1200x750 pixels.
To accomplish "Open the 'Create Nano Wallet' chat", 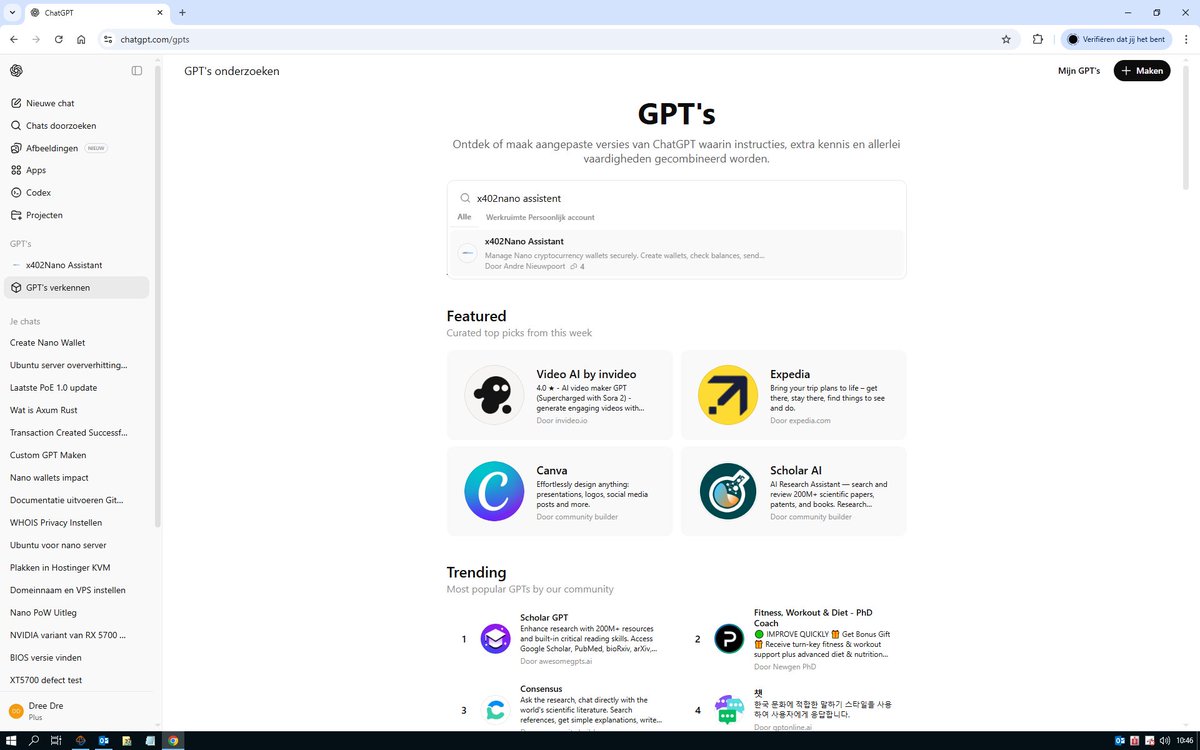I will click(77, 343).
